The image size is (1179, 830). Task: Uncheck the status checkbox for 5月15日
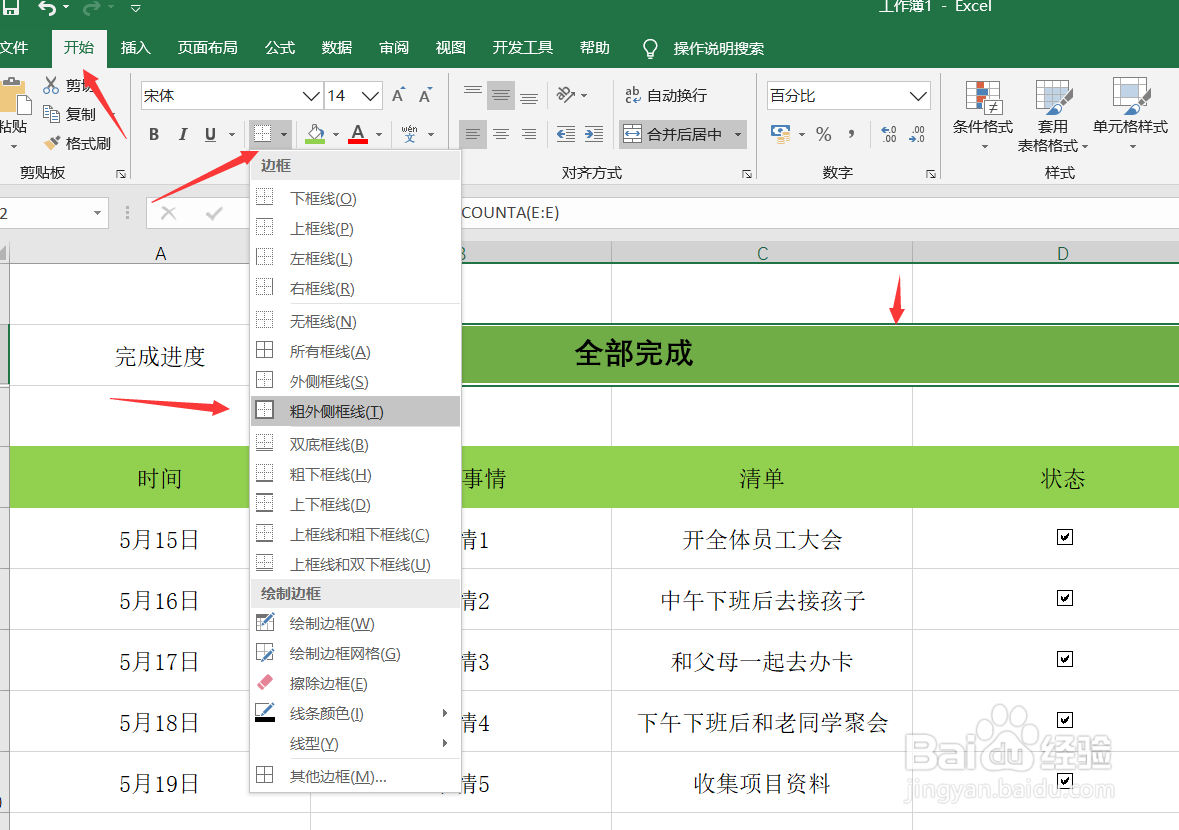point(1064,537)
